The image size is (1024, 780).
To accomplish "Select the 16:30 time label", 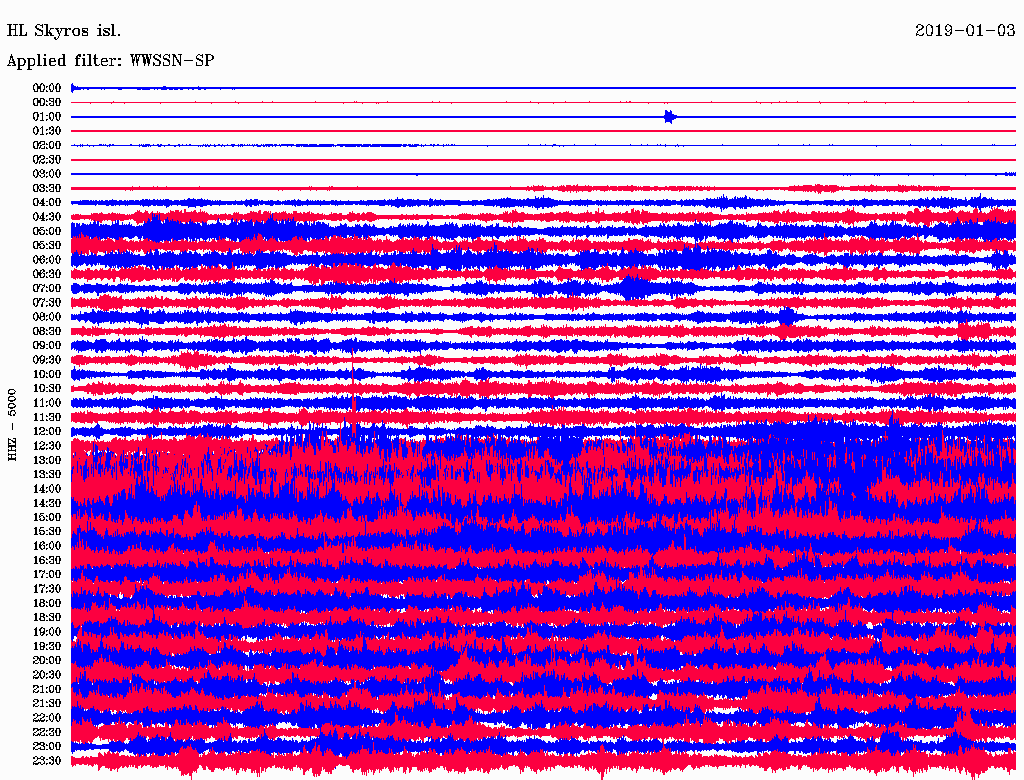I will [x=47, y=560].
